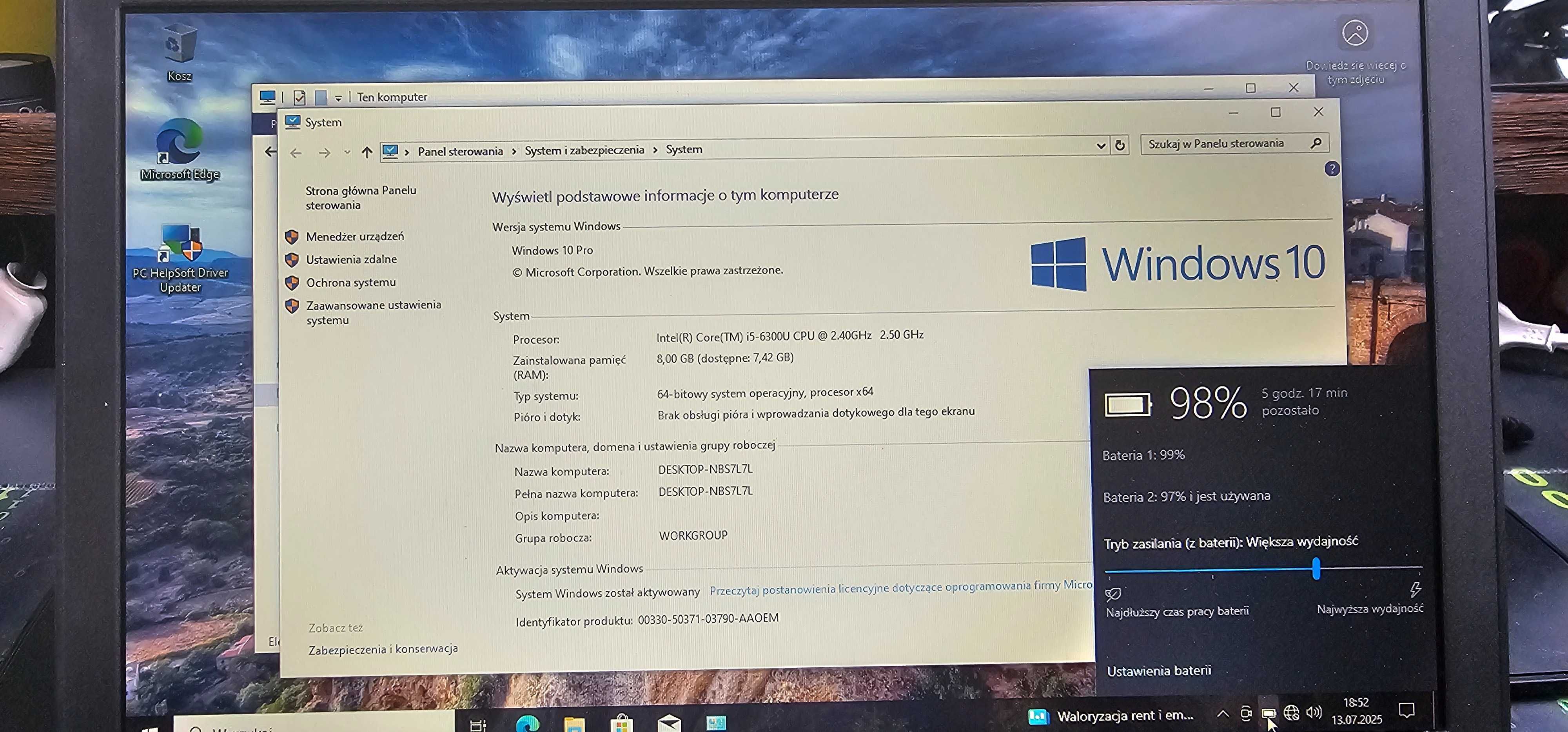Open recent locations dropdown next to forward arrow
This screenshot has height=732, width=1568.
click(x=347, y=152)
